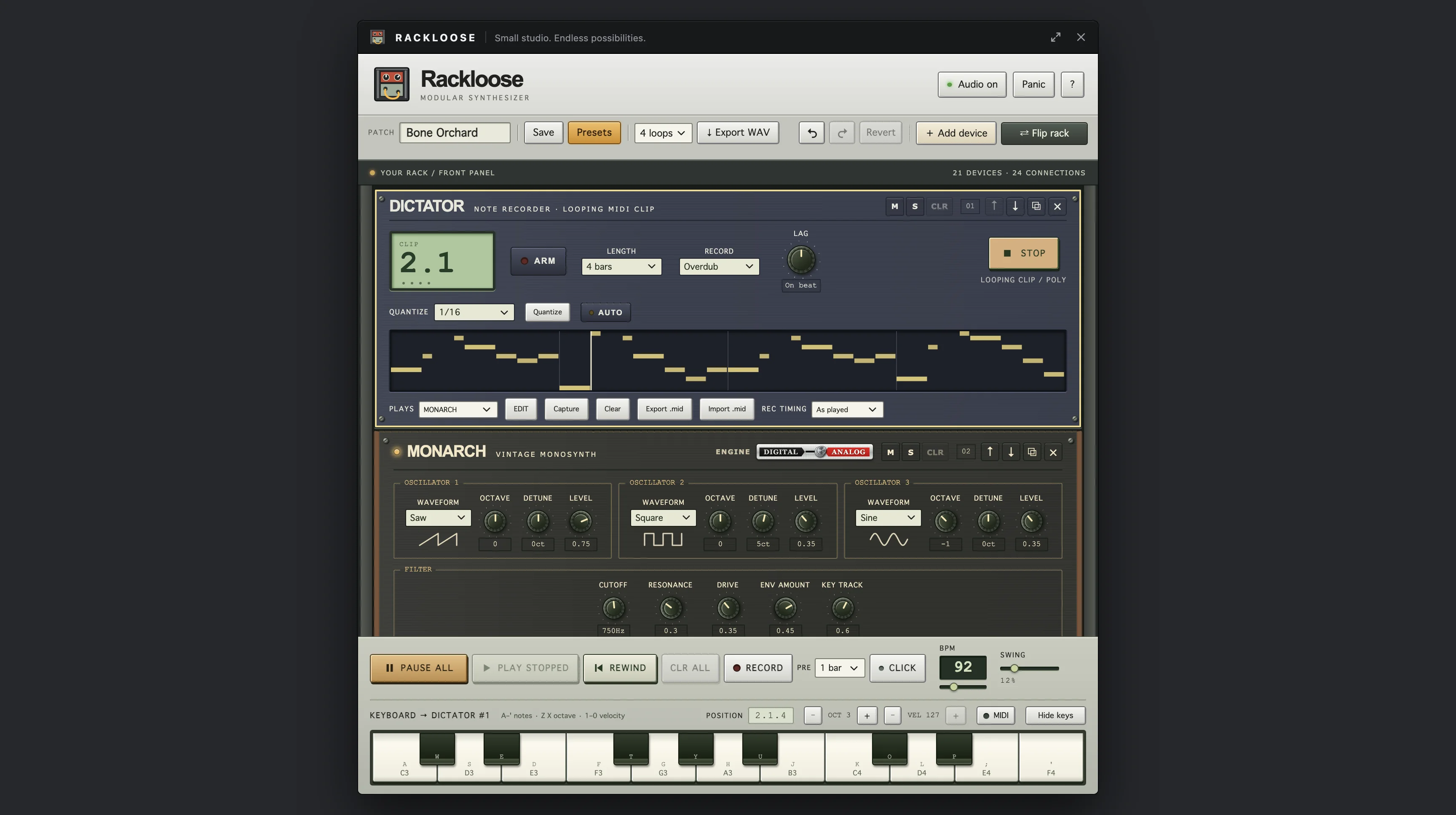Open the 4 loops dropdown
The height and width of the screenshot is (815, 1456).
coord(663,134)
